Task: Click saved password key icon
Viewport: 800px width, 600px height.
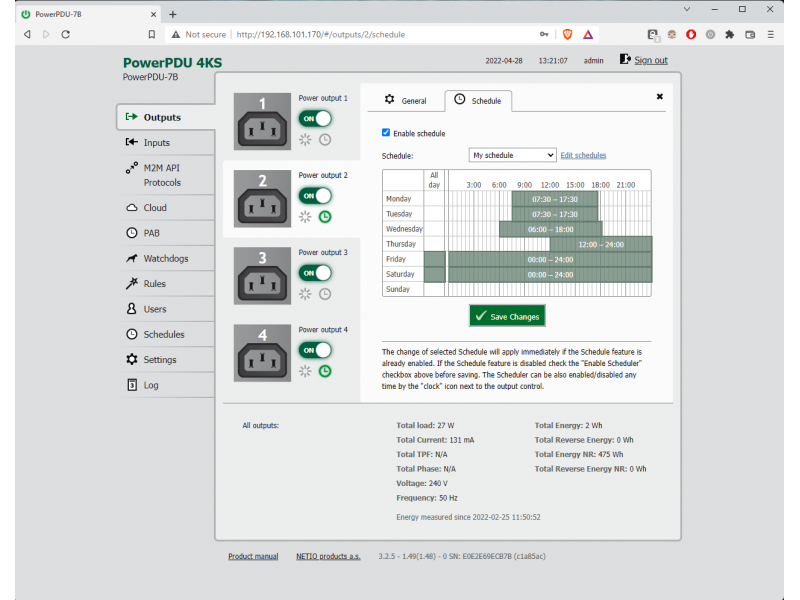Action: point(544,34)
